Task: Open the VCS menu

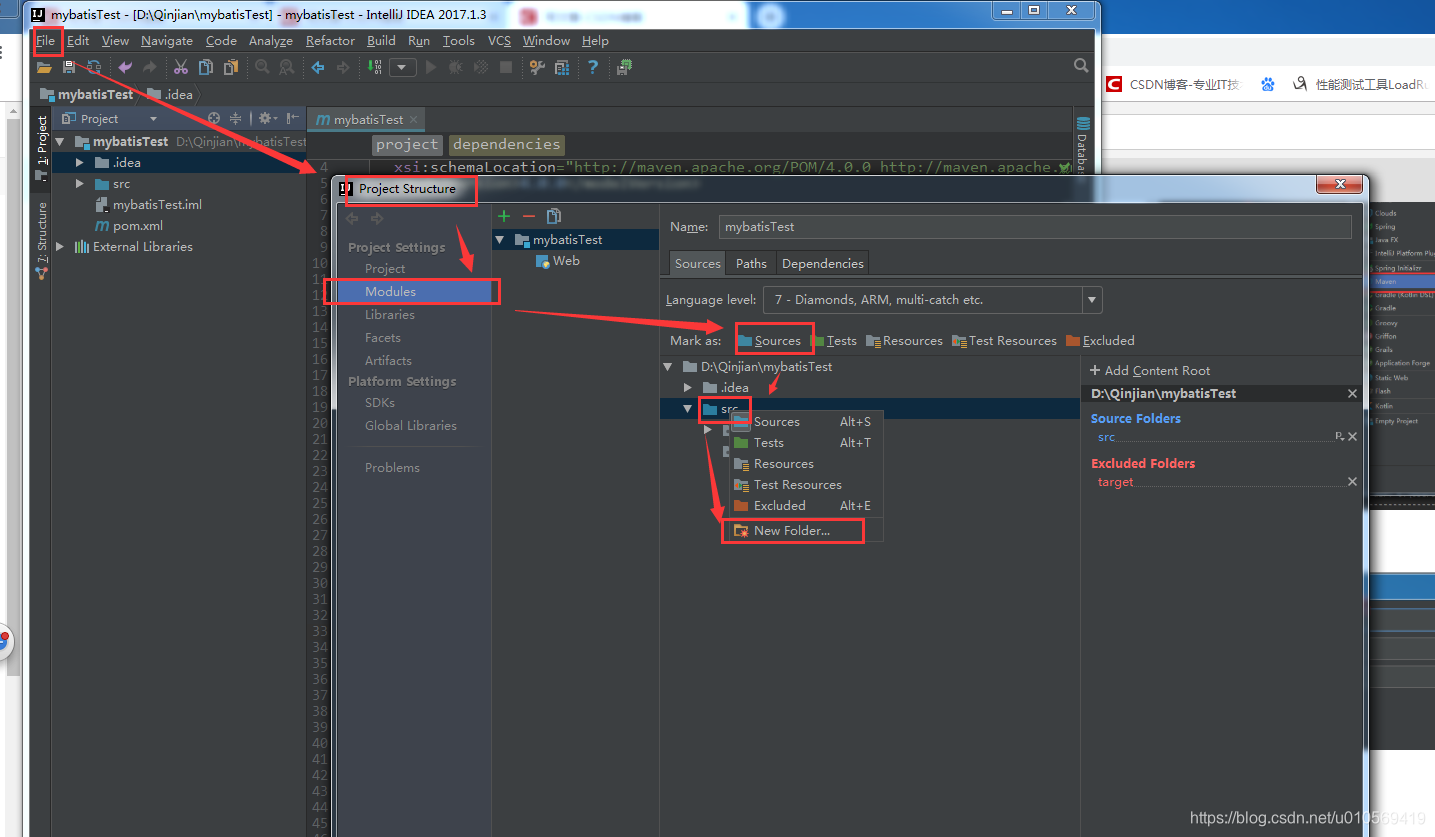Action: [499, 41]
